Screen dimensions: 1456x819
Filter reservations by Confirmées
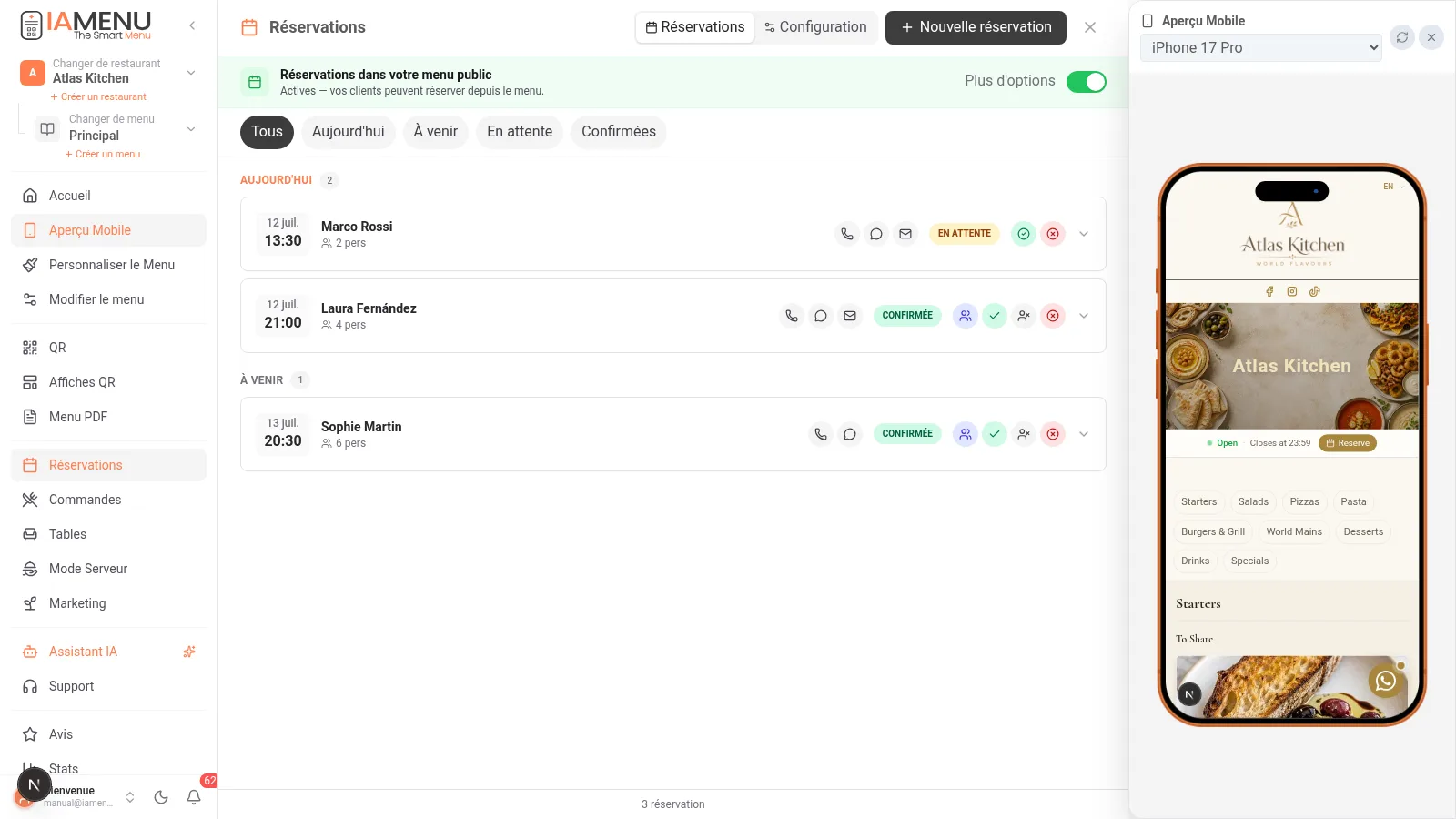point(619,132)
